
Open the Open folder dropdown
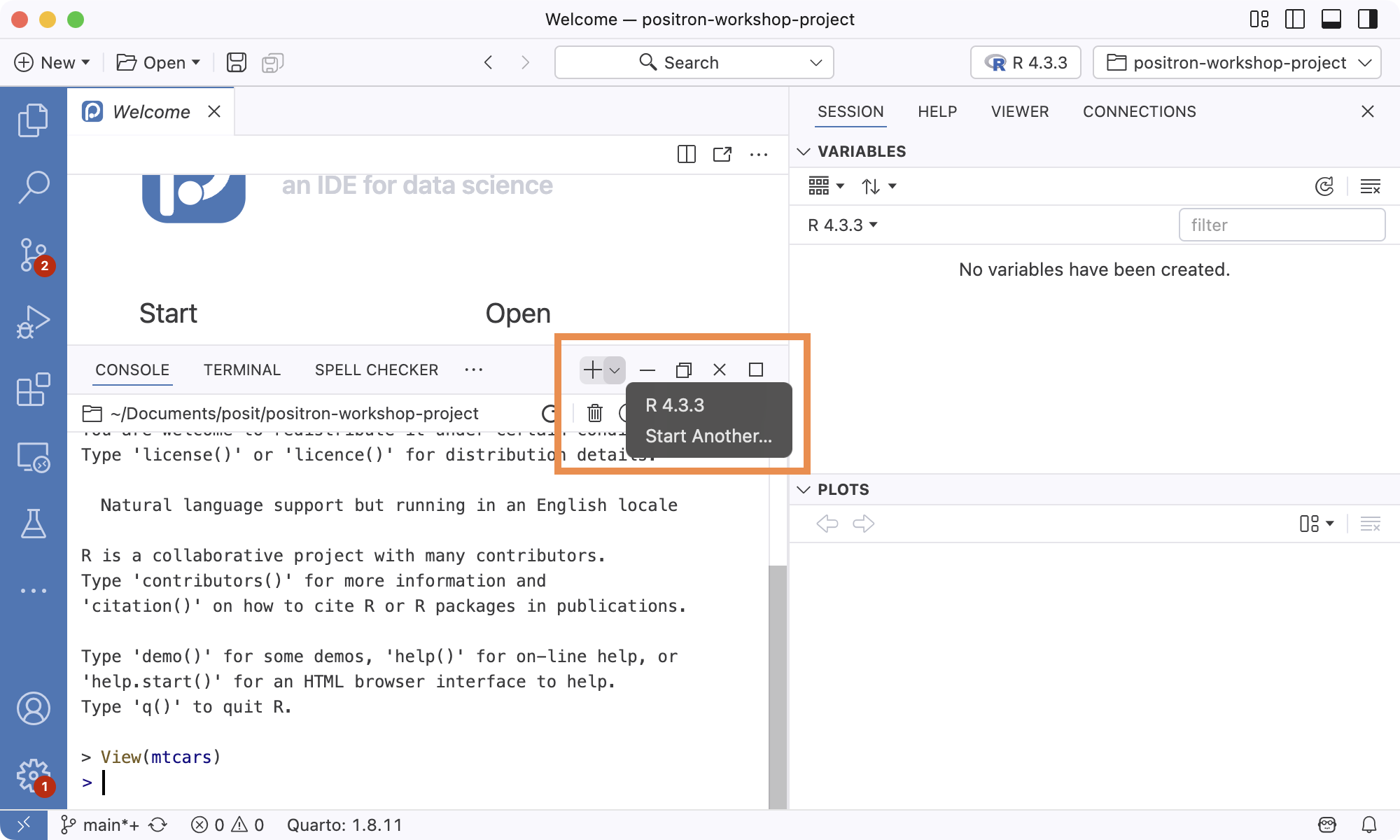pos(158,62)
